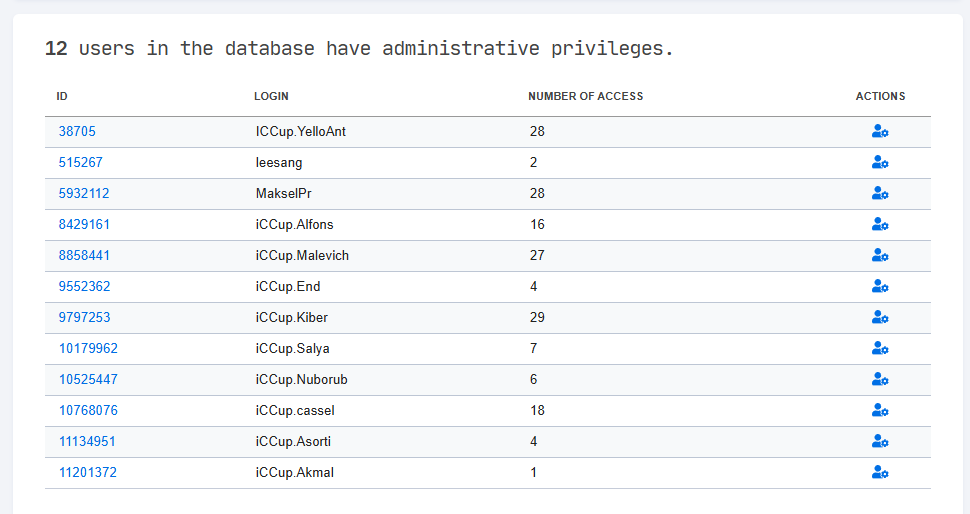The height and width of the screenshot is (514, 970).
Task: Open the 5932112 ID link
Action: (84, 193)
